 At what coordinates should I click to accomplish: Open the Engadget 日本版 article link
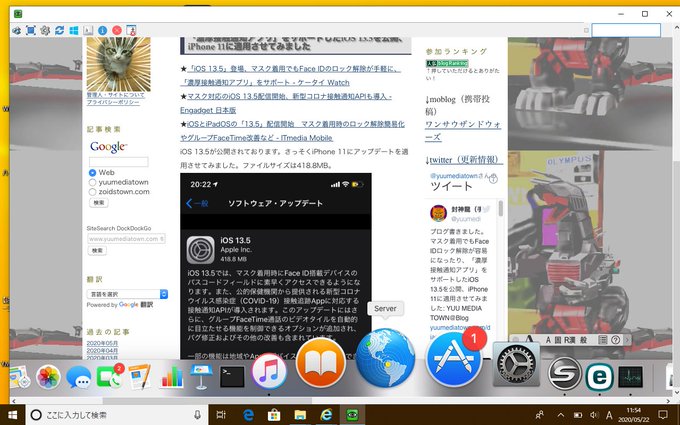pyautogui.click(x=286, y=103)
